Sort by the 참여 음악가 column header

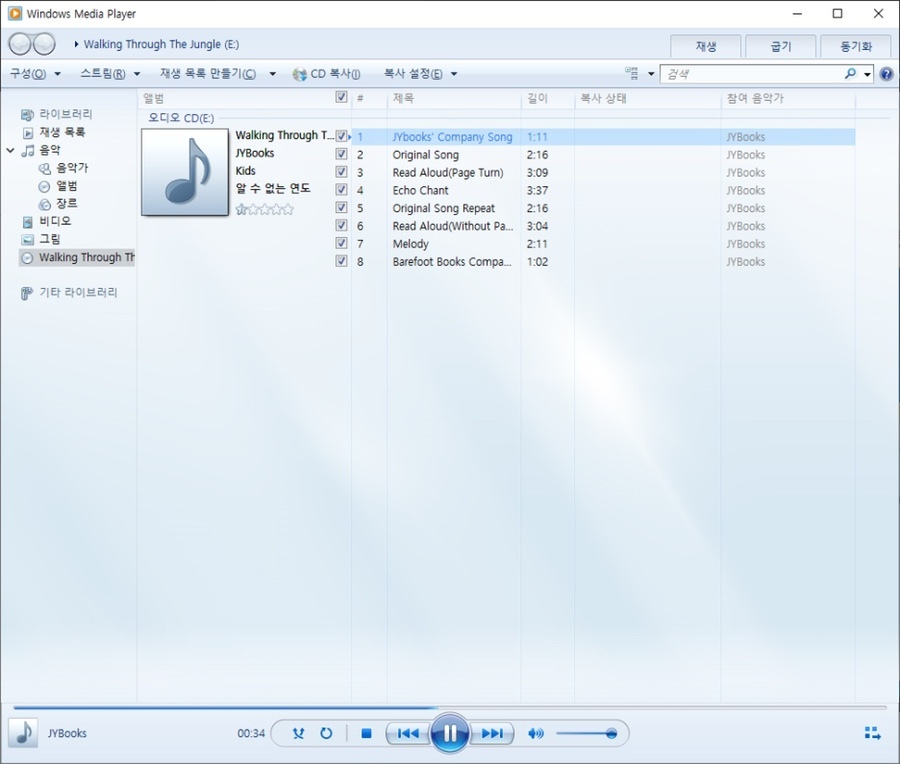[x=788, y=98]
